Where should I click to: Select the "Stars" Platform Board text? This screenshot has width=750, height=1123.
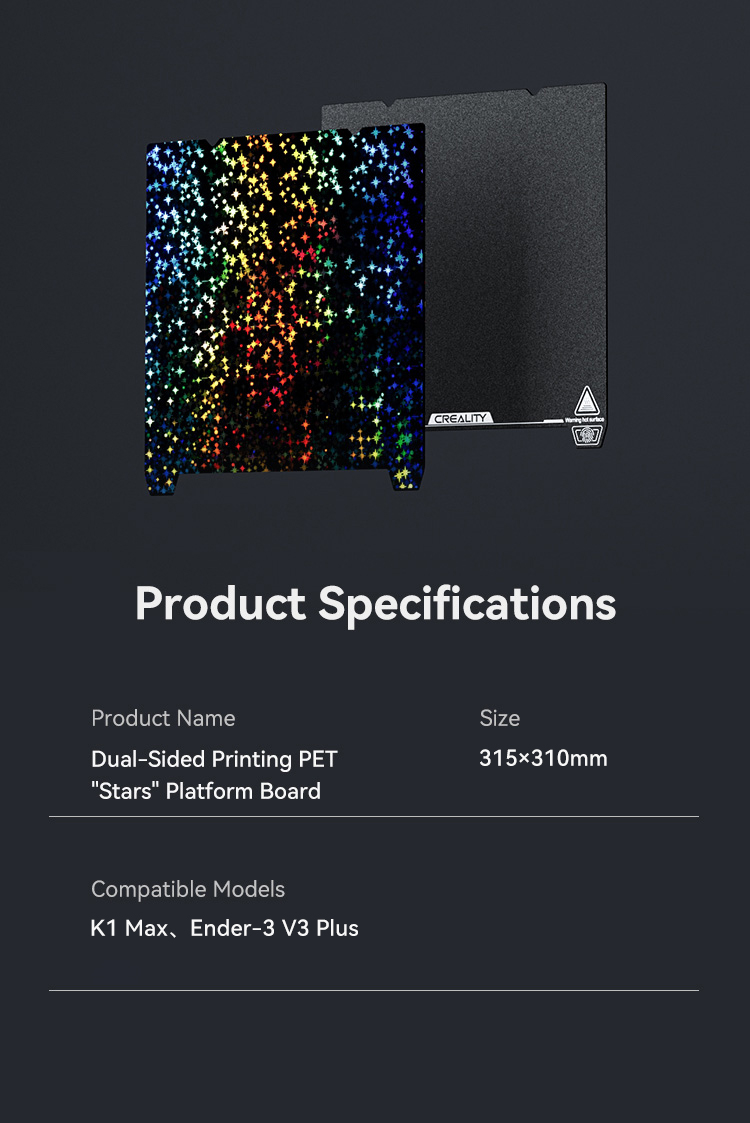tap(206, 791)
